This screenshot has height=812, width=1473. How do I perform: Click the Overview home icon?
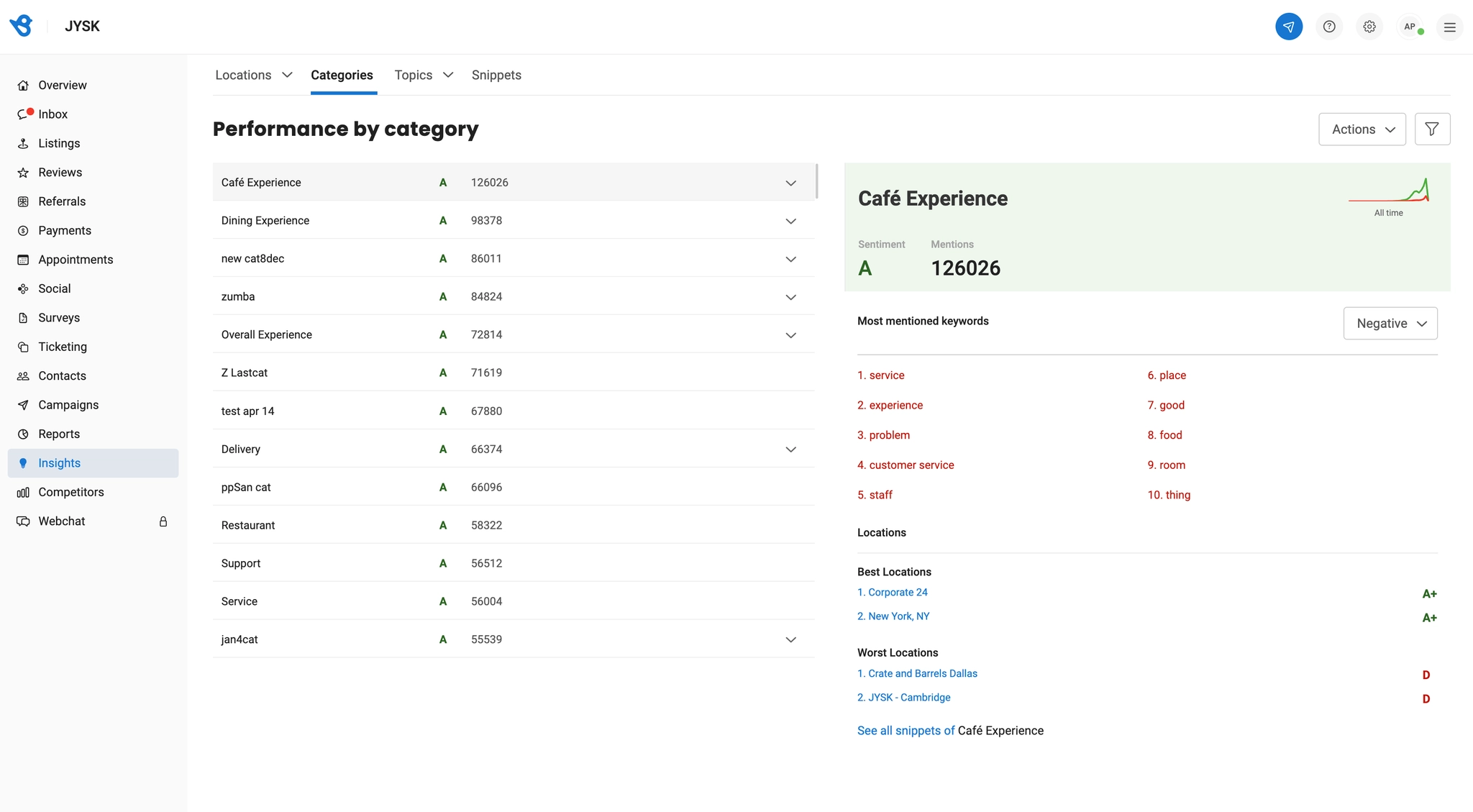click(23, 86)
